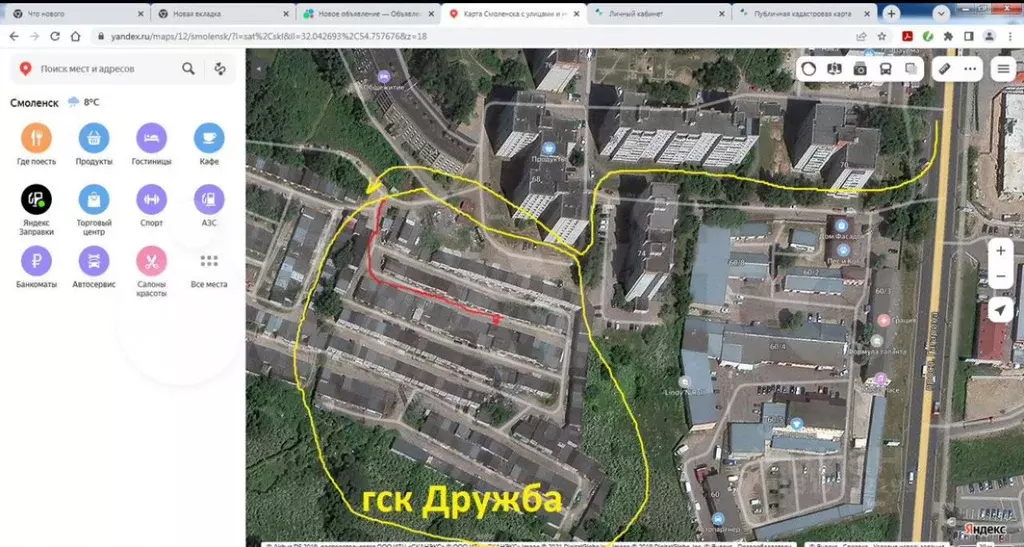The image size is (1024, 547).
Task: Collapse the left search panel
Action: point(259,68)
